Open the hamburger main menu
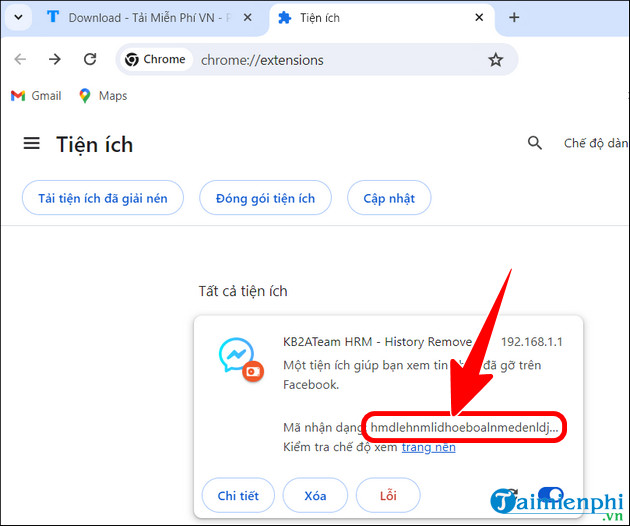 (x=31, y=143)
